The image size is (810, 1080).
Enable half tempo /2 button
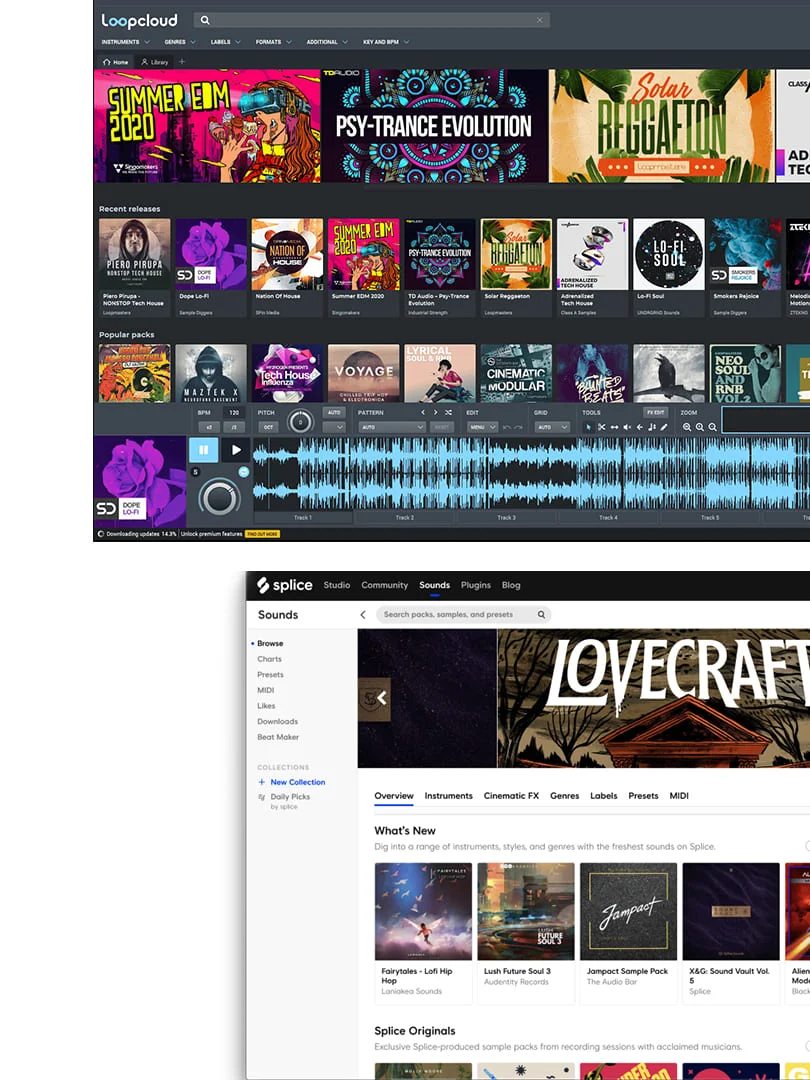(233, 427)
